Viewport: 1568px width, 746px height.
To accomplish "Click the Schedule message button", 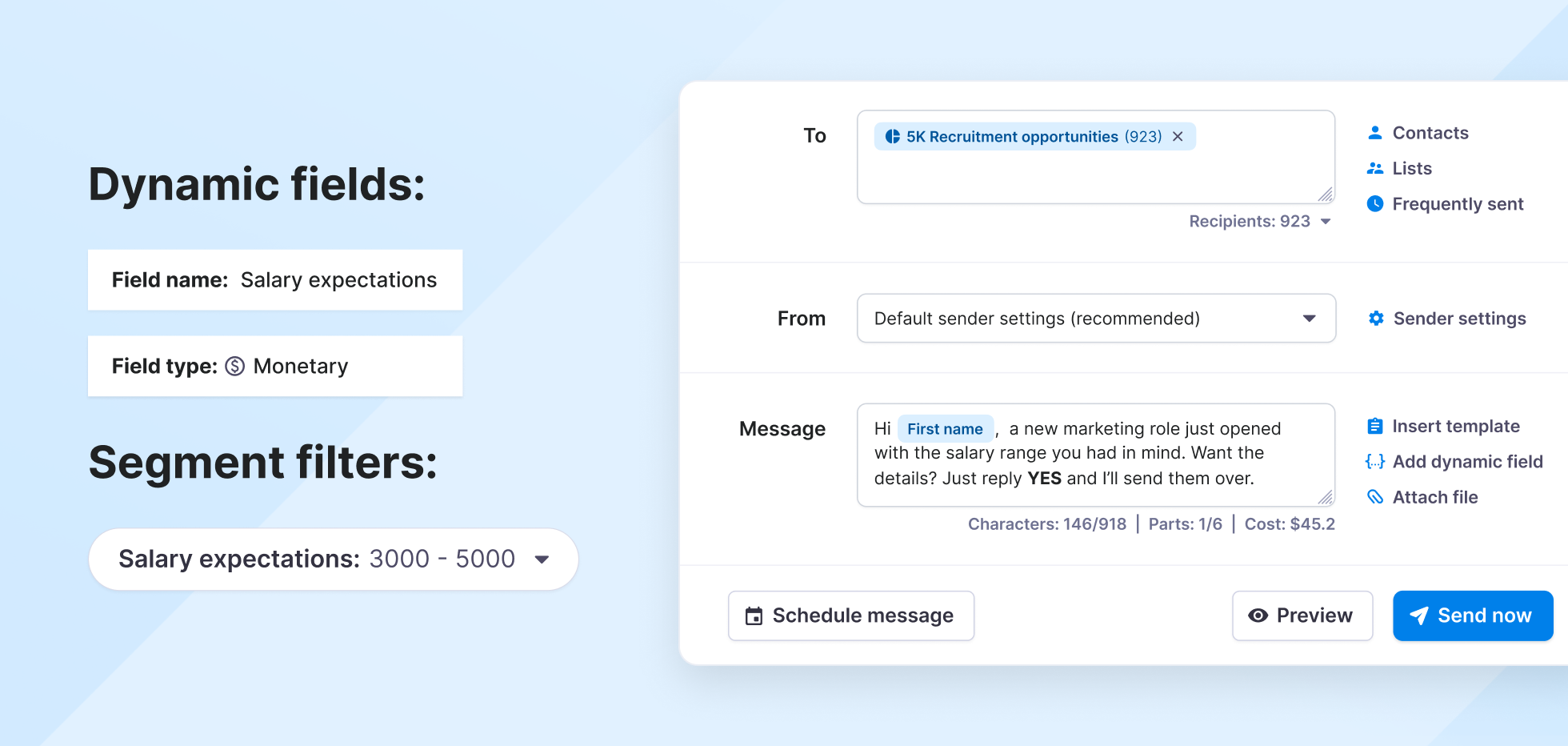I will pyautogui.click(x=851, y=616).
